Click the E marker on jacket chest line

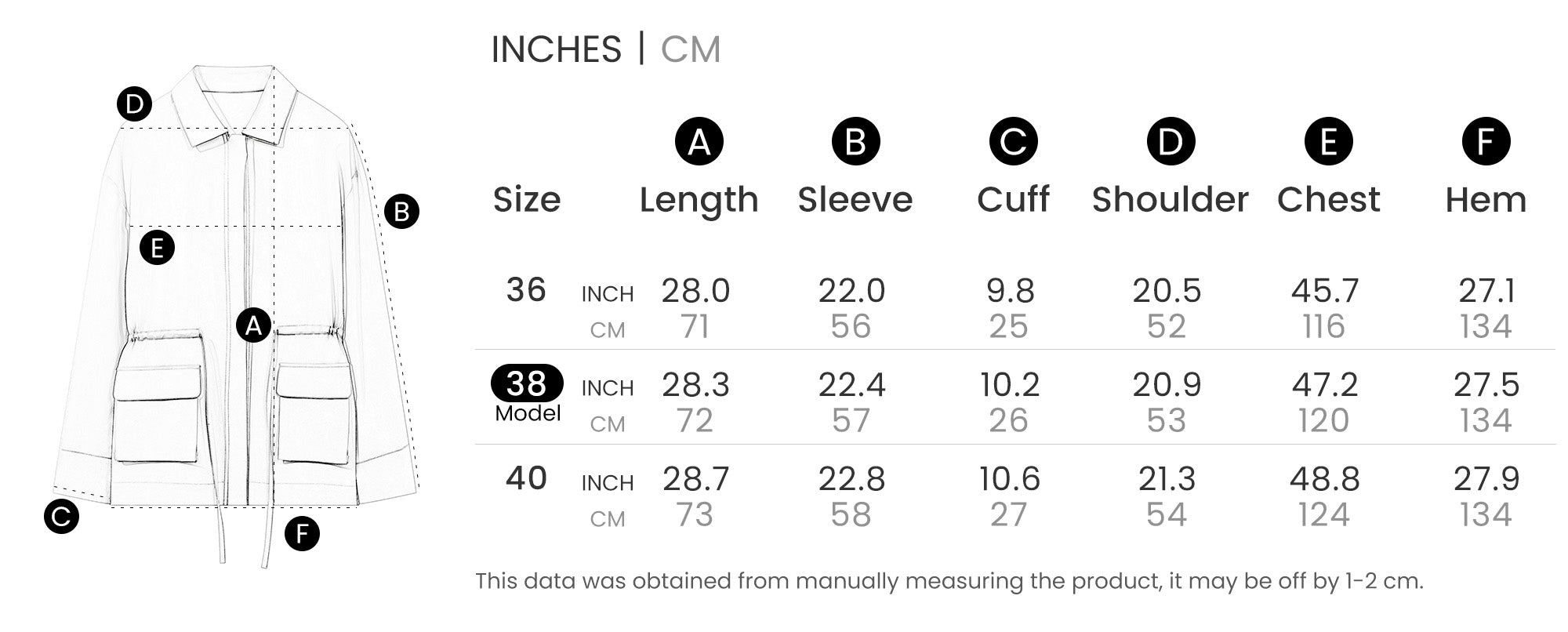157,249
